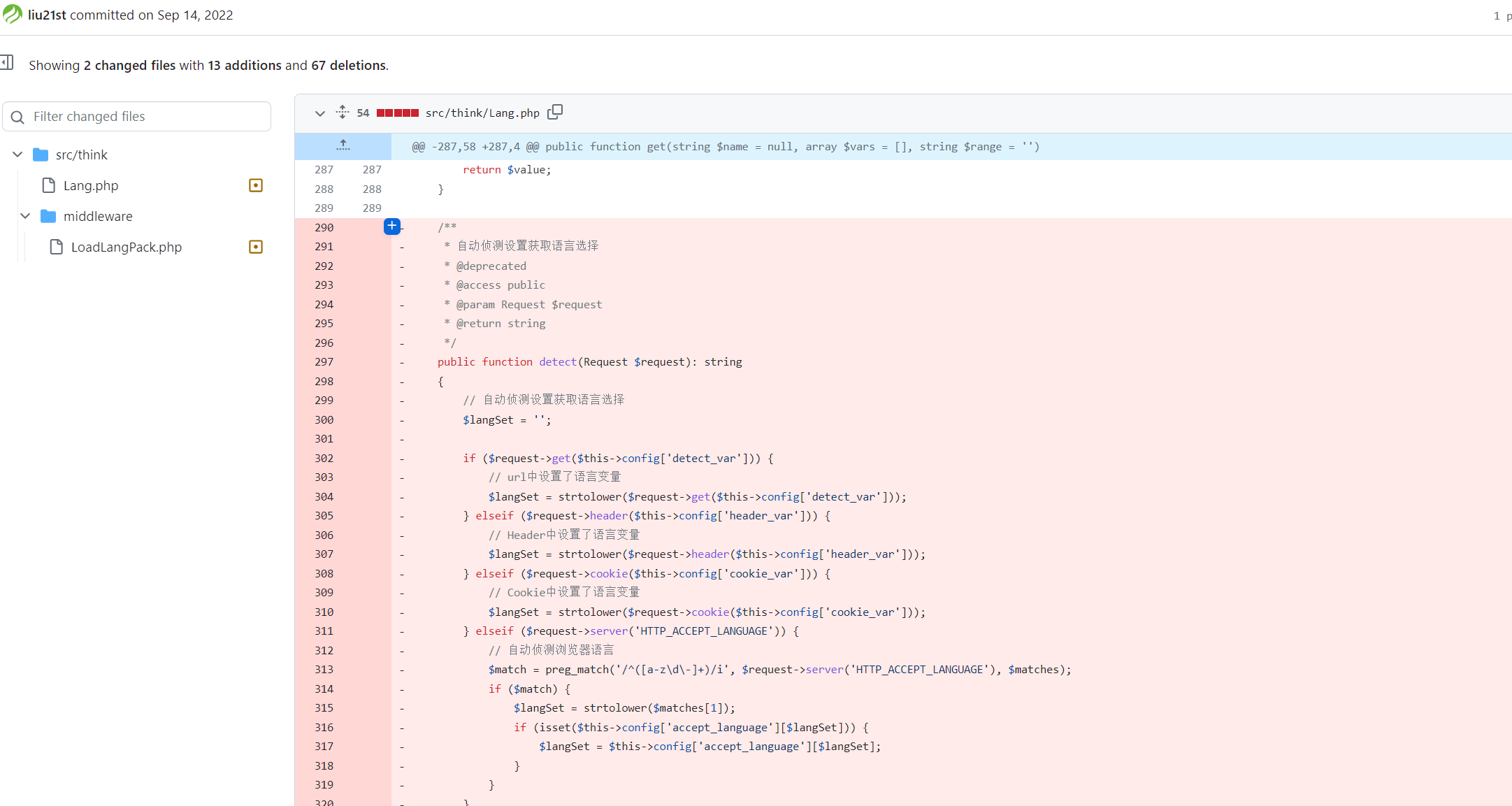Click the src/think/Lang.php file header link
The height and width of the screenshot is (806, 1512).
tap(482, 113)
